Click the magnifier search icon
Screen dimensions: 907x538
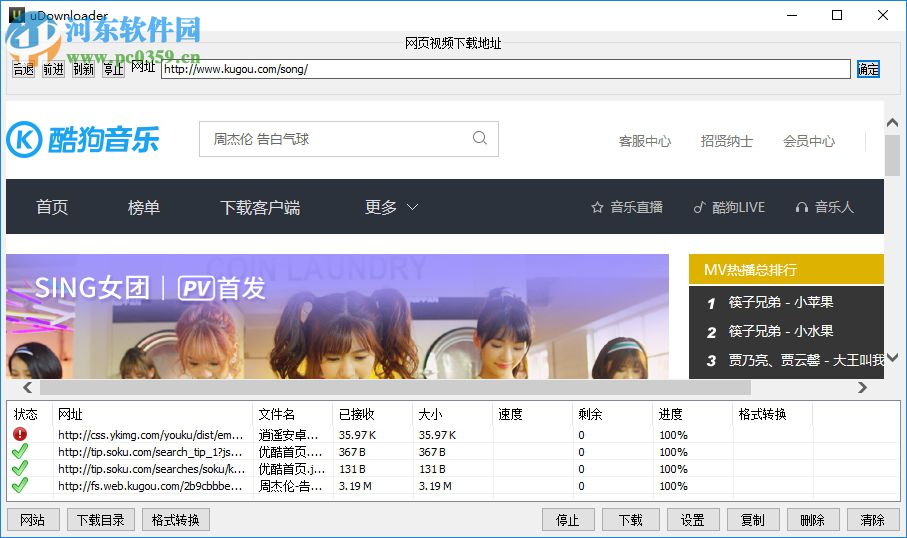coord(480,138)
